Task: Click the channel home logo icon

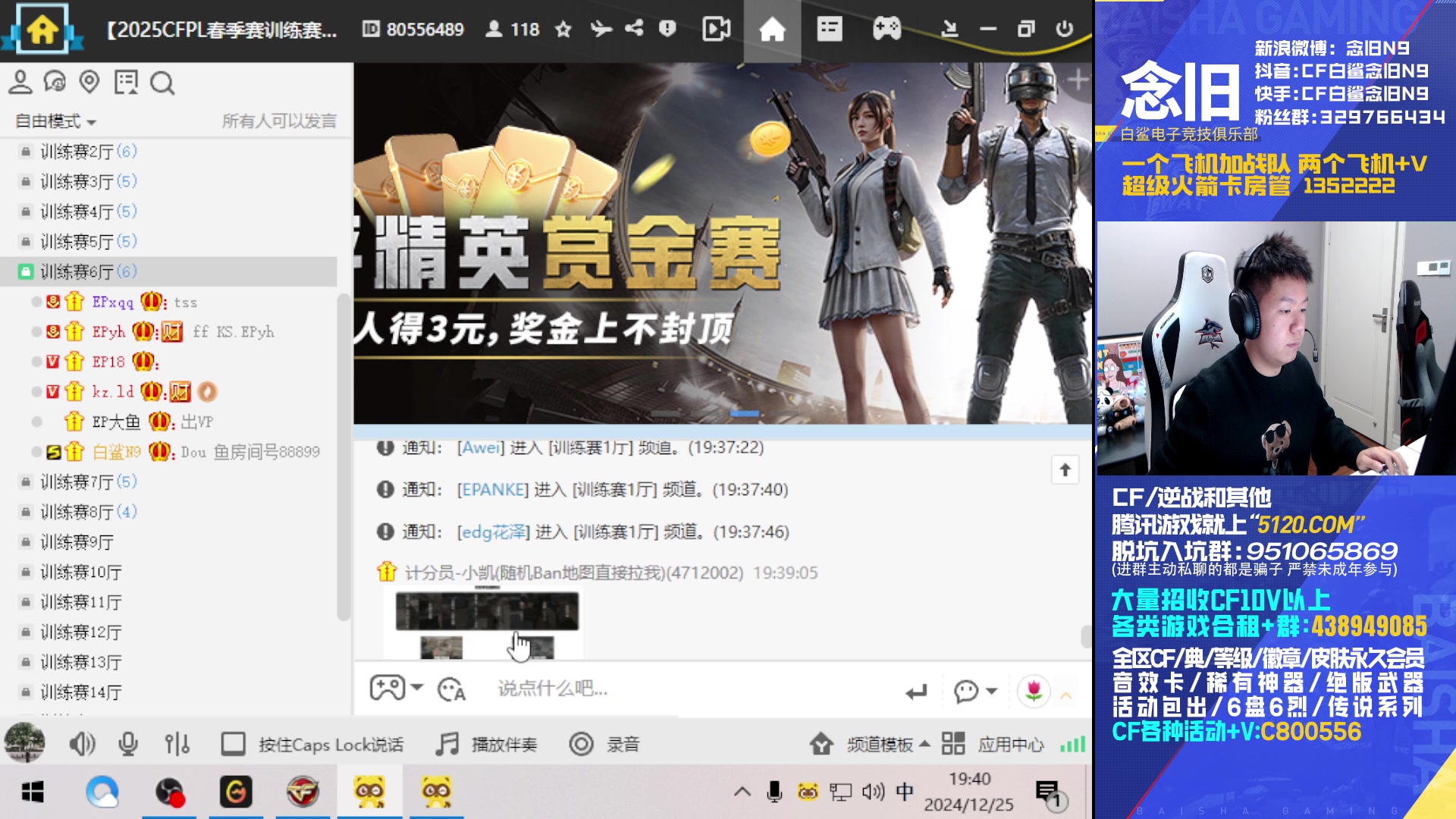Action: point(42,30)
